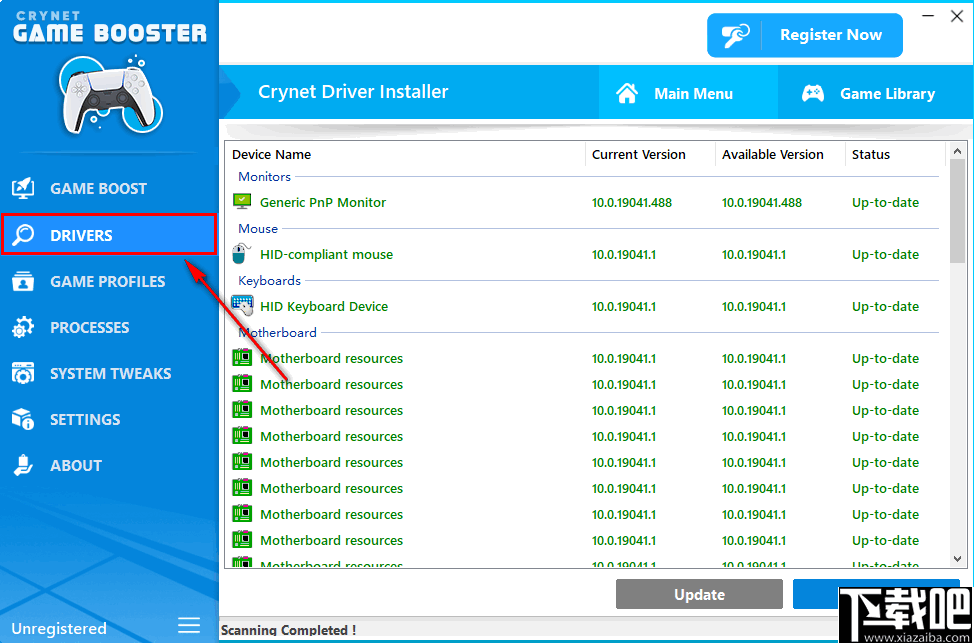Click the Settings box icon
Viewport: 974px width, 643px height.
pyautogui.click(x=23, y=419)
